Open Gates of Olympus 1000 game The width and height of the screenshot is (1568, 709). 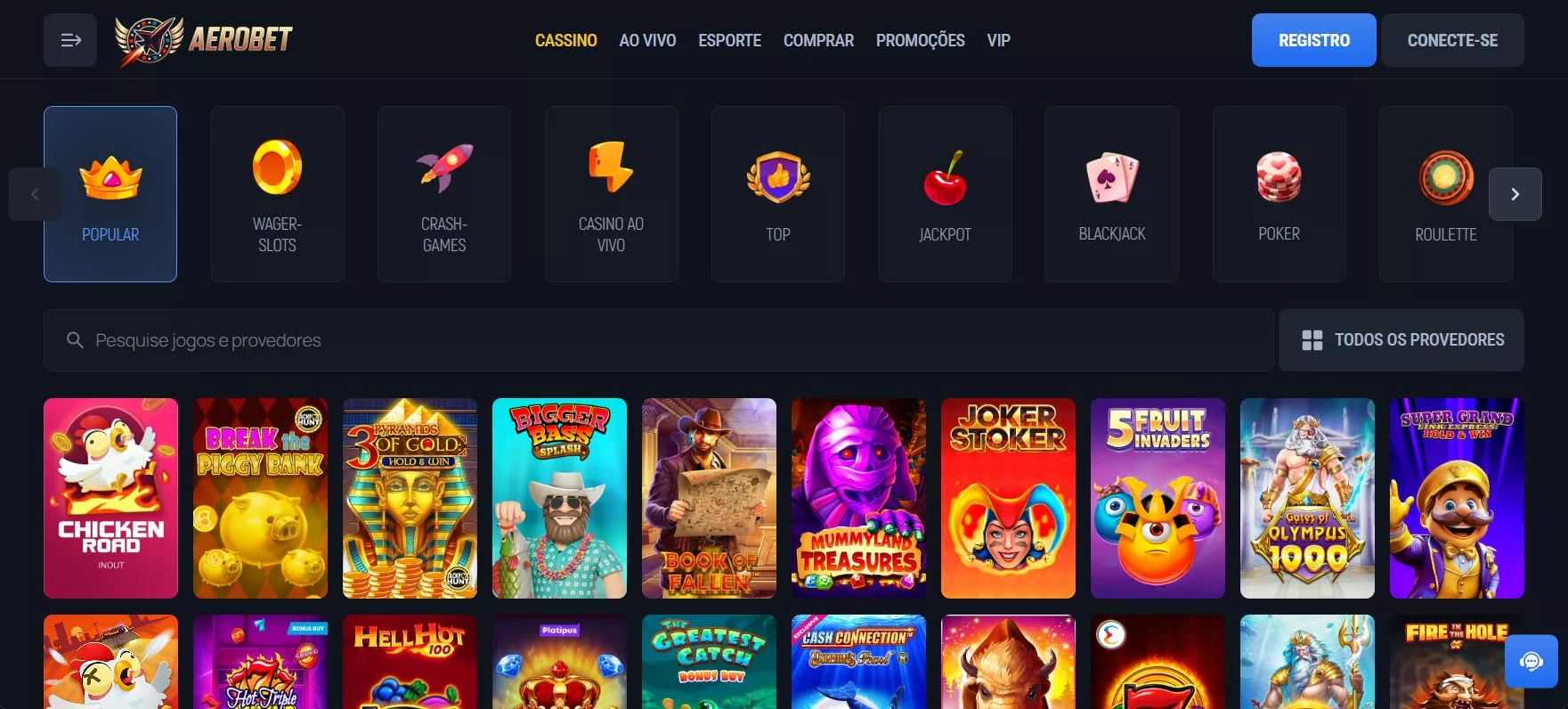coord(1307,498)
